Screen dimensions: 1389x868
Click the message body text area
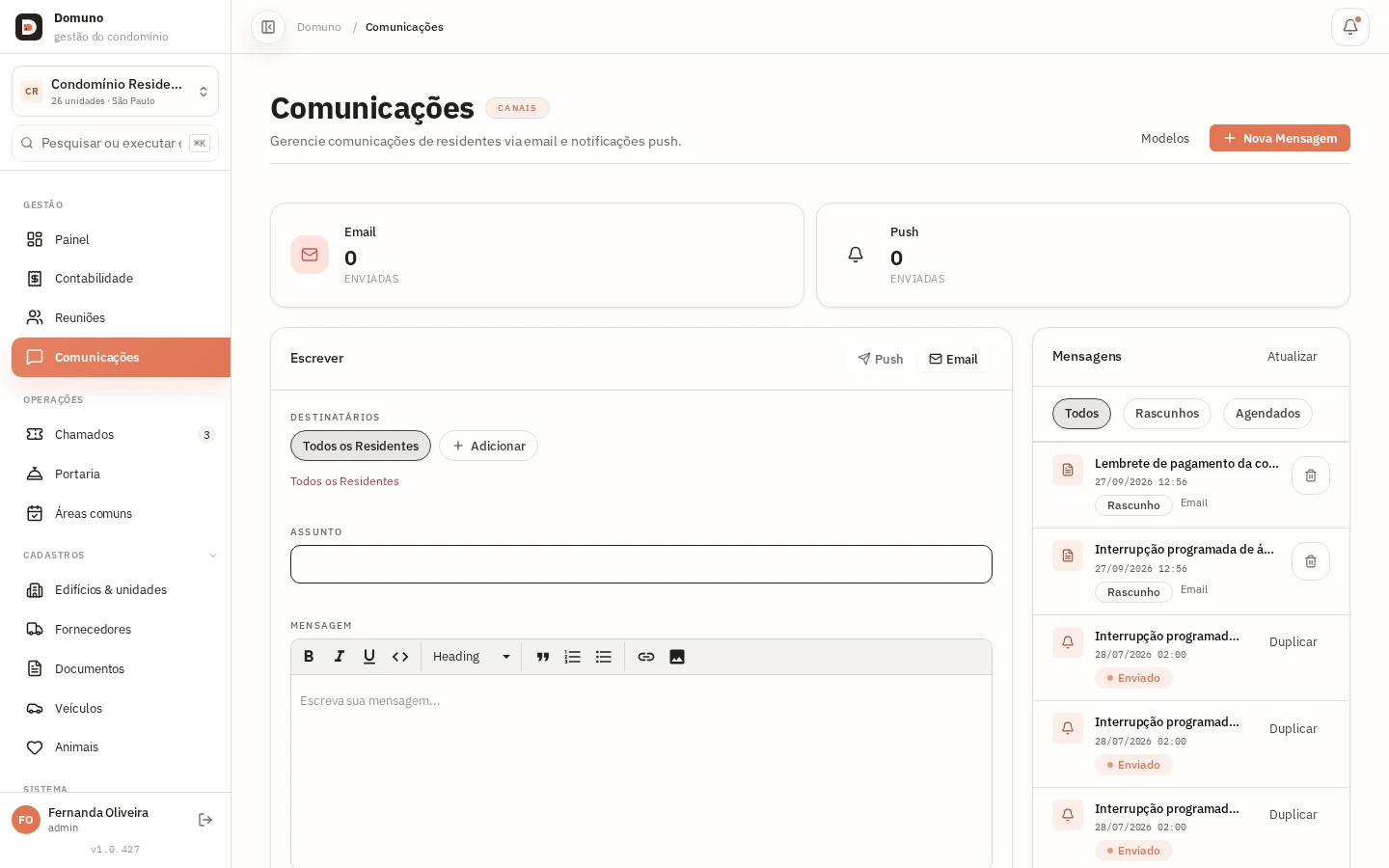(641, 772)
